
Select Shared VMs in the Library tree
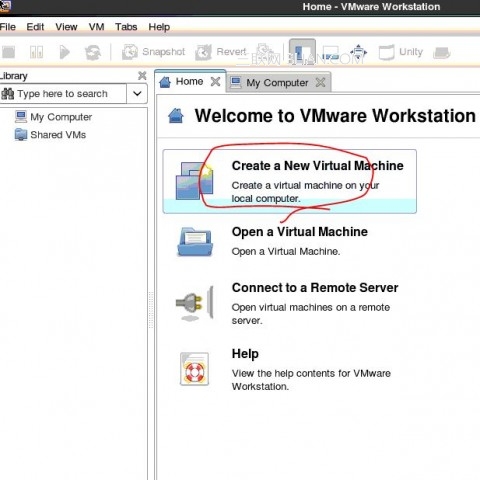(x=50, y=135)
